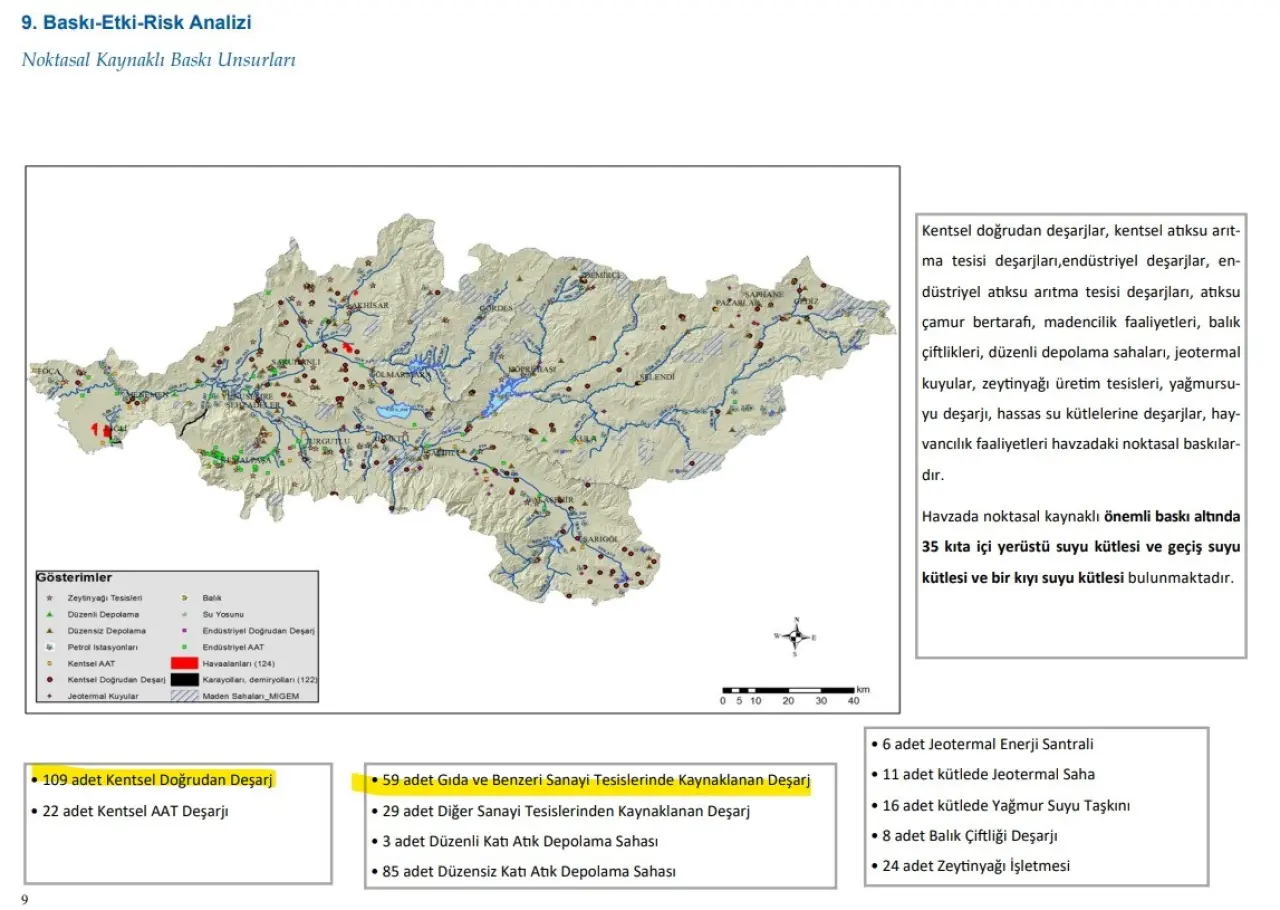Select the green Endüstriyel AAT legend square
This screenshot has width=1280, height=910.
click(186, 647)
